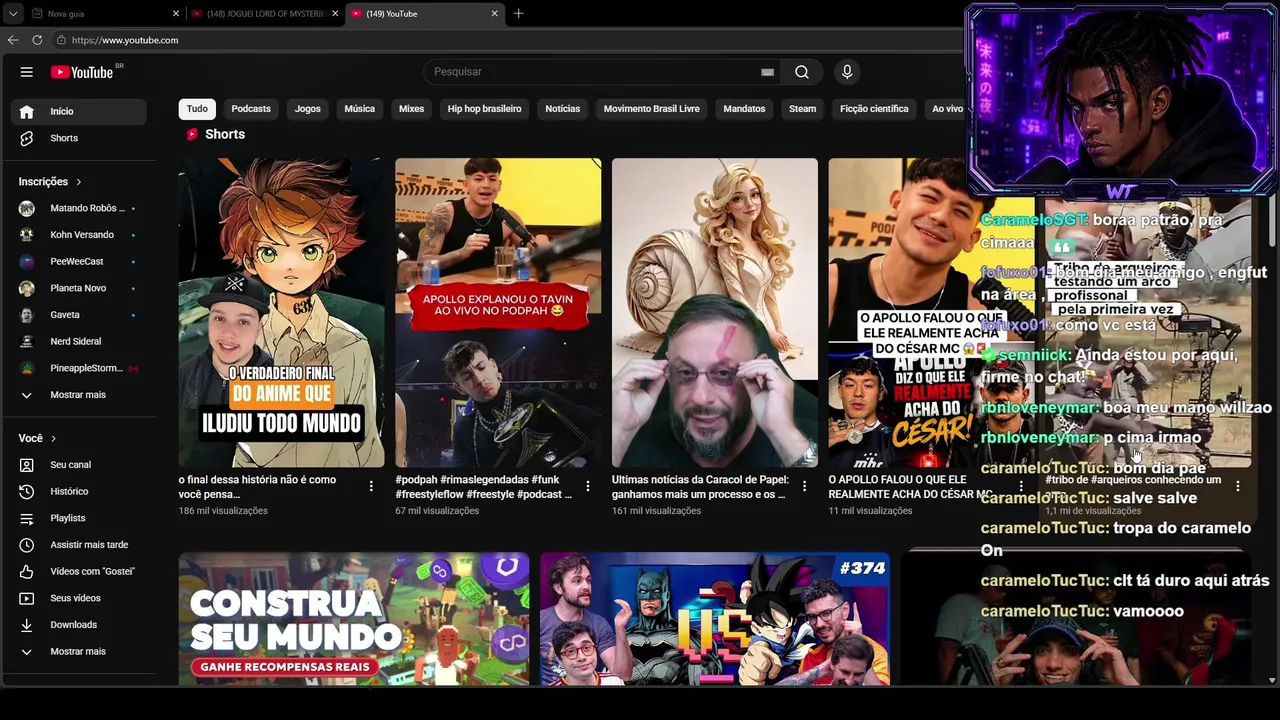The height and width of the screenshot is (720, 1280).
Task: Start voice search with the microphone icon
Action: point(847,72)
